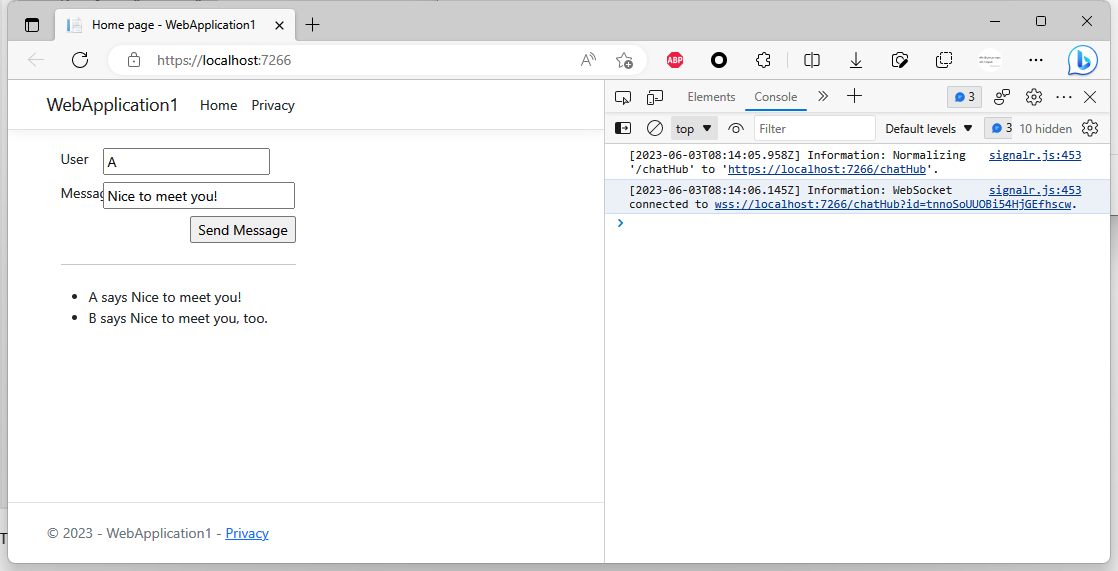Toggle the console sidebar
The height and width of the screenshot is (571, 1118).
(623, 128)
